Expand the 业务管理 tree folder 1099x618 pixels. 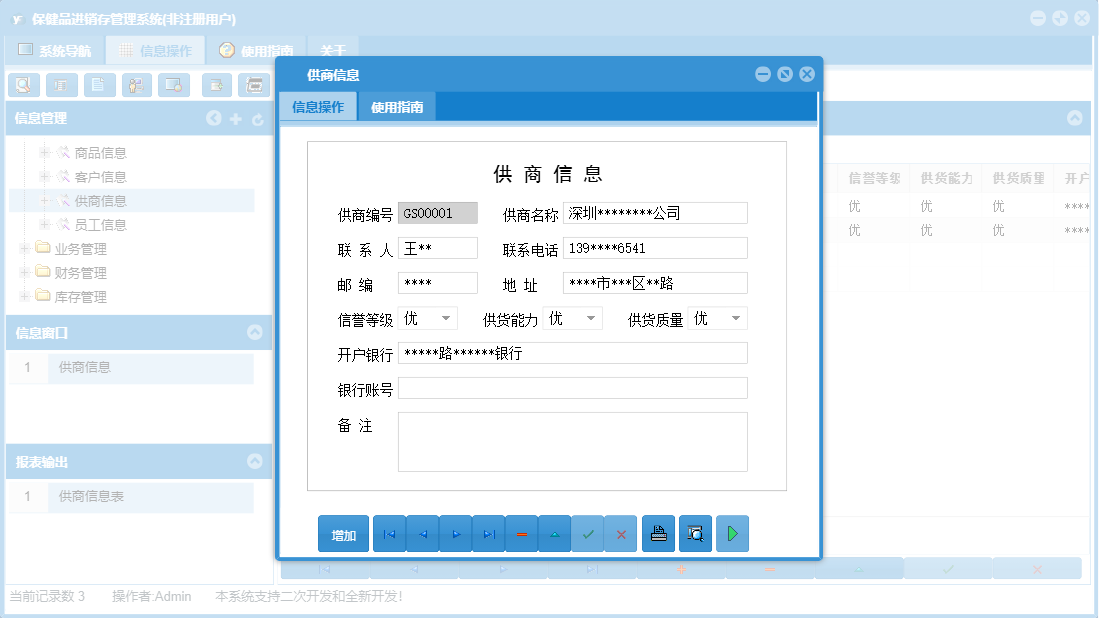coord(22,249)
